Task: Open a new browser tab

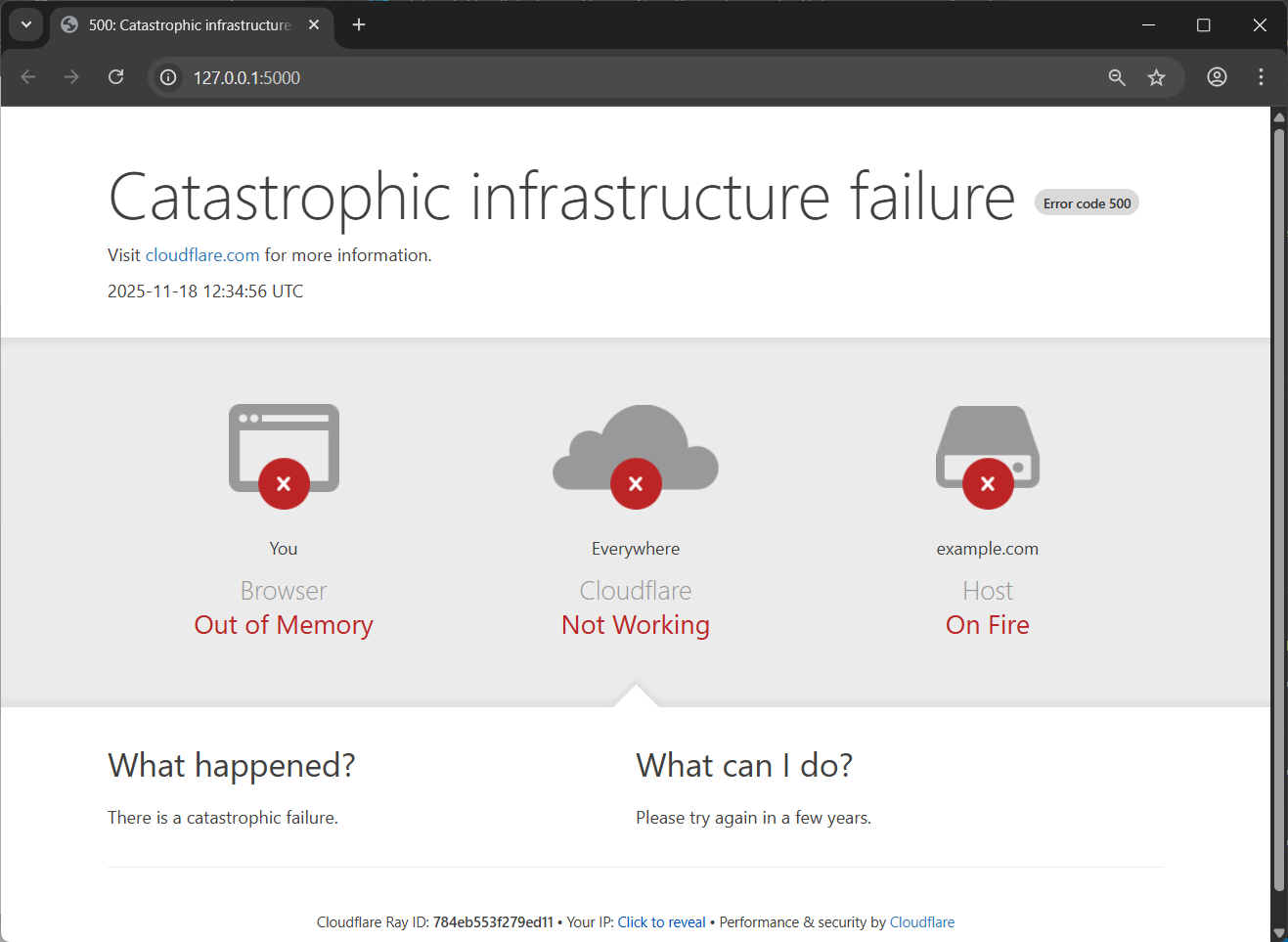Action: [x=358, y=24]
